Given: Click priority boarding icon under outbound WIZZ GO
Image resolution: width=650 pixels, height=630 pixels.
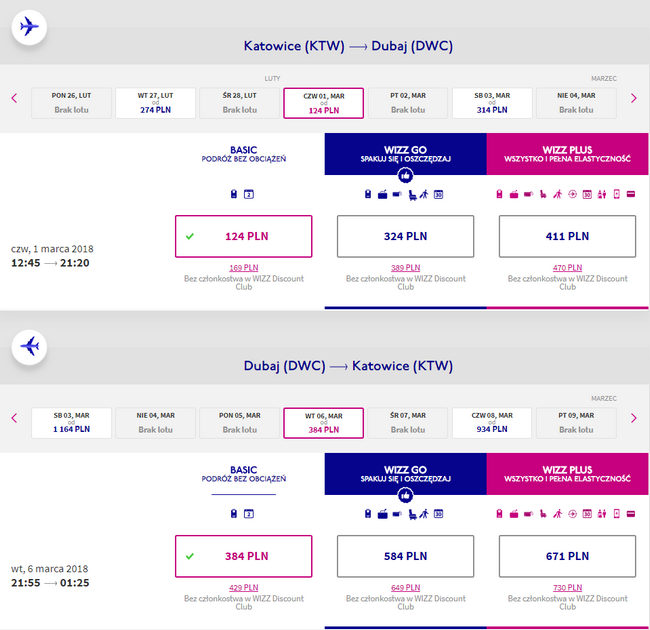Looking at the screenshot, I should (x=424, y=194).
